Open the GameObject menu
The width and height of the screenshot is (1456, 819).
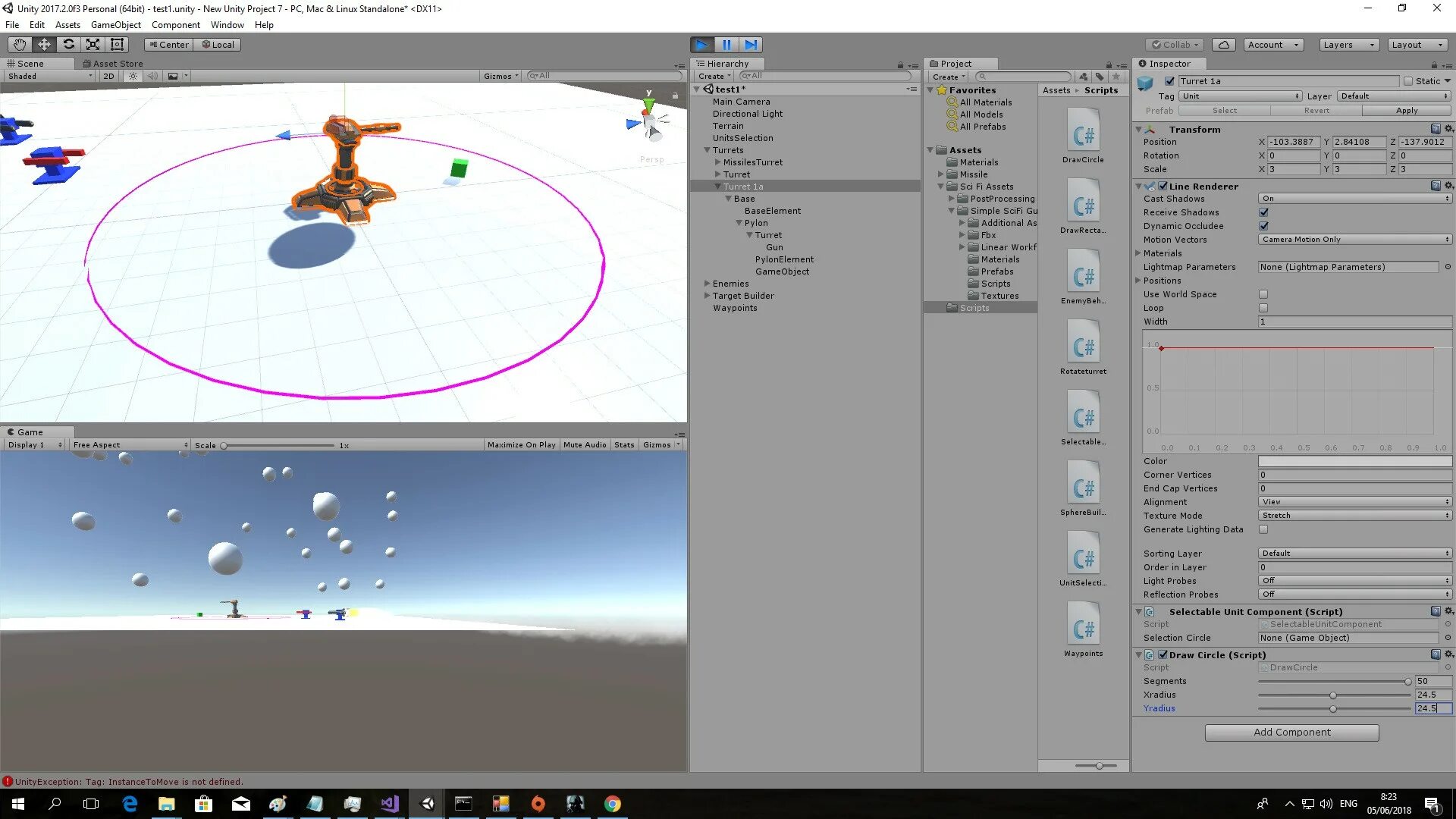tap(115, 25)
